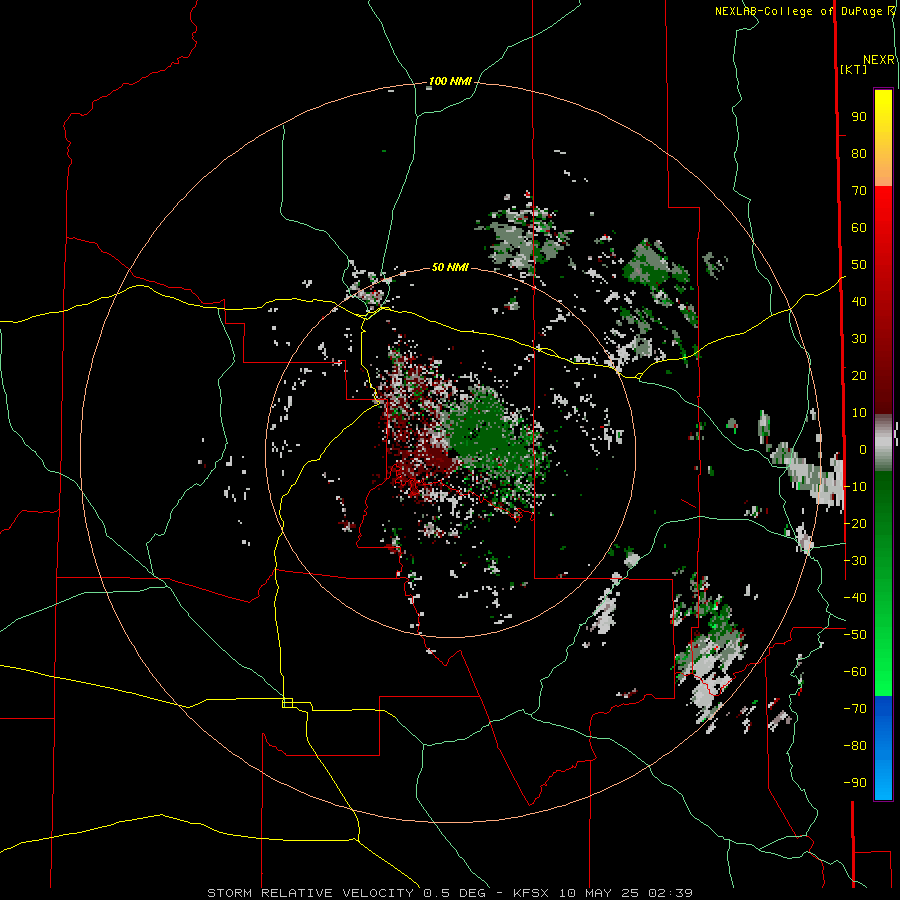900x900 pixels.
Task: Click the 30 value on the velocity scale
Action: (x=859, y=339)
